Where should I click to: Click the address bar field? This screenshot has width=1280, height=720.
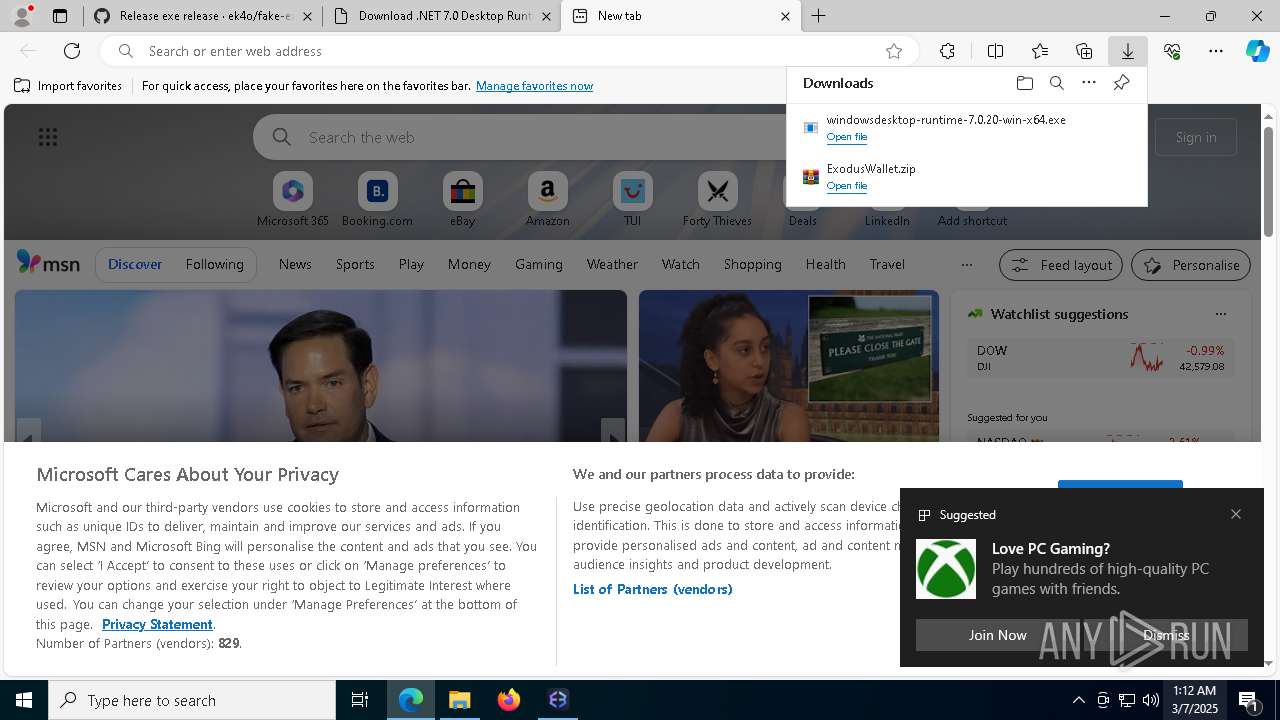[500, 51]
